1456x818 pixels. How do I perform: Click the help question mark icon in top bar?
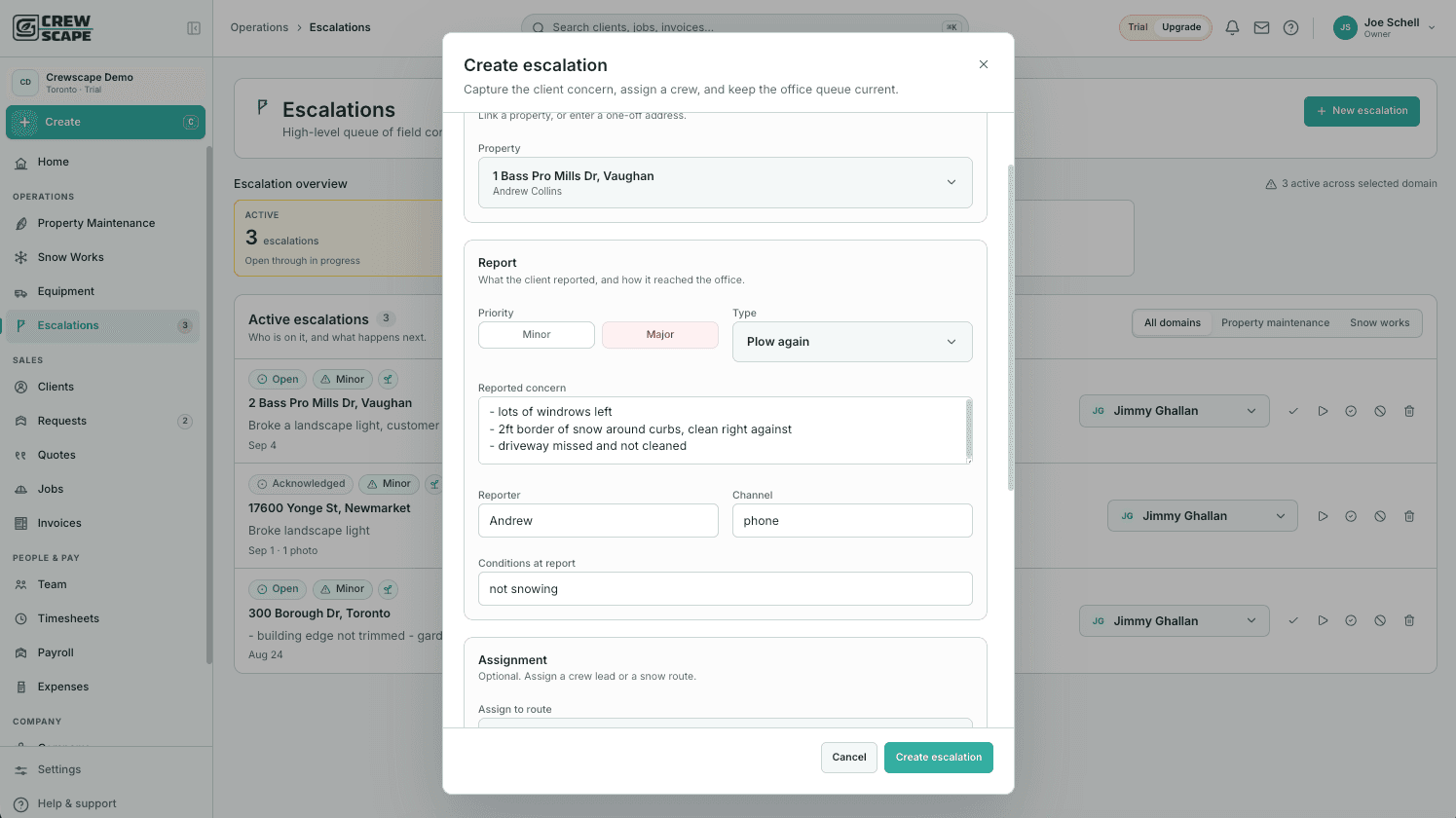click(1290, 28)
